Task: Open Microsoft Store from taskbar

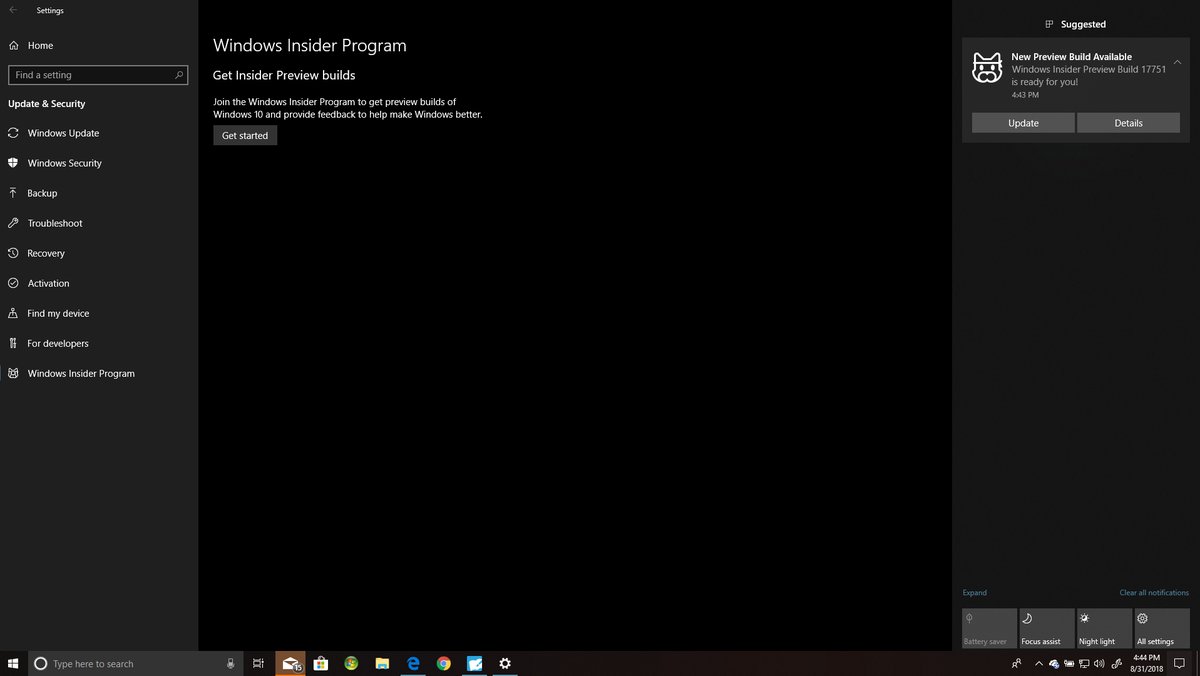Action: [321, 663]
